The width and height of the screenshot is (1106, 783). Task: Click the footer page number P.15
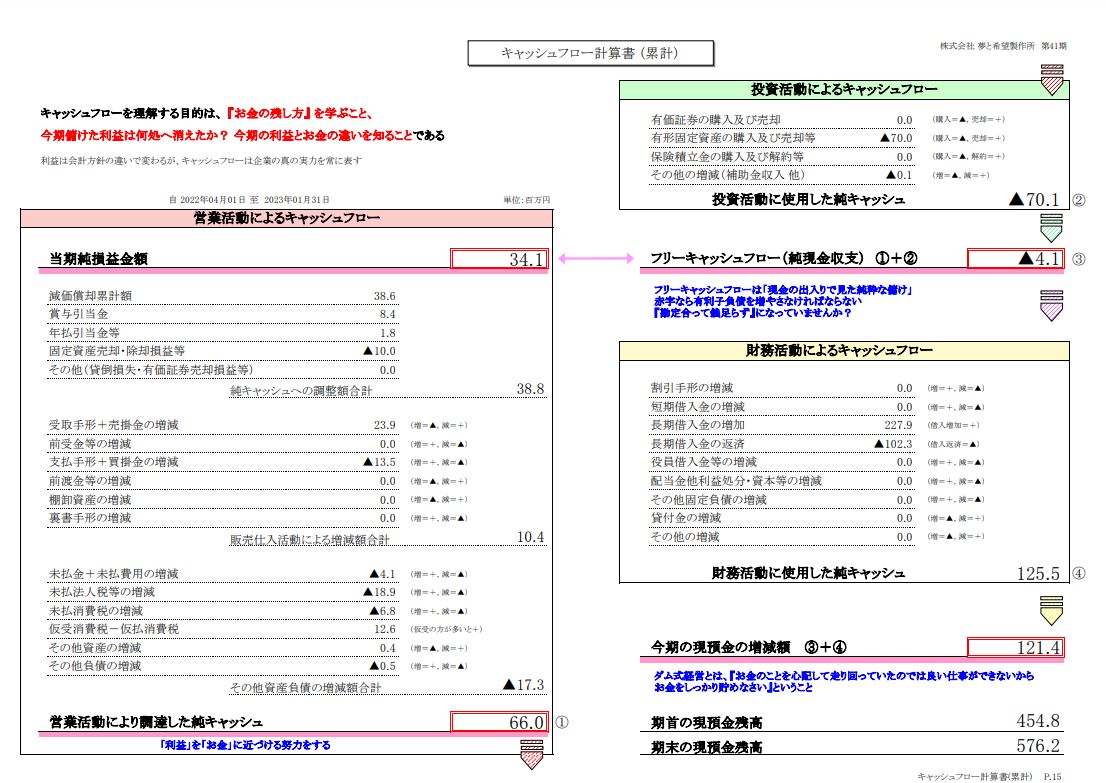coord(1052,776)
